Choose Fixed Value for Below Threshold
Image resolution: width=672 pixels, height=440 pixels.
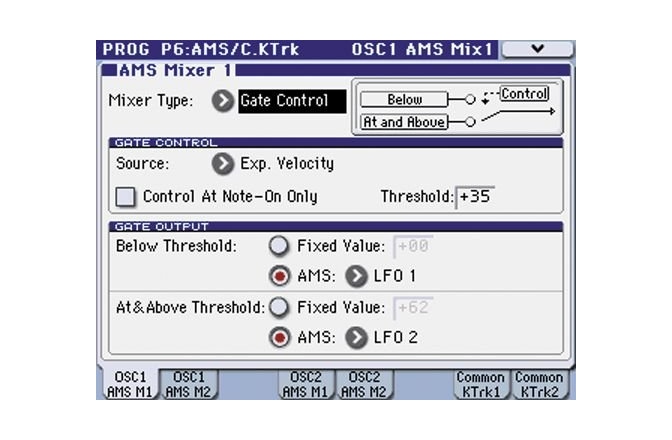pyautogui.click(x=279, y=246)
